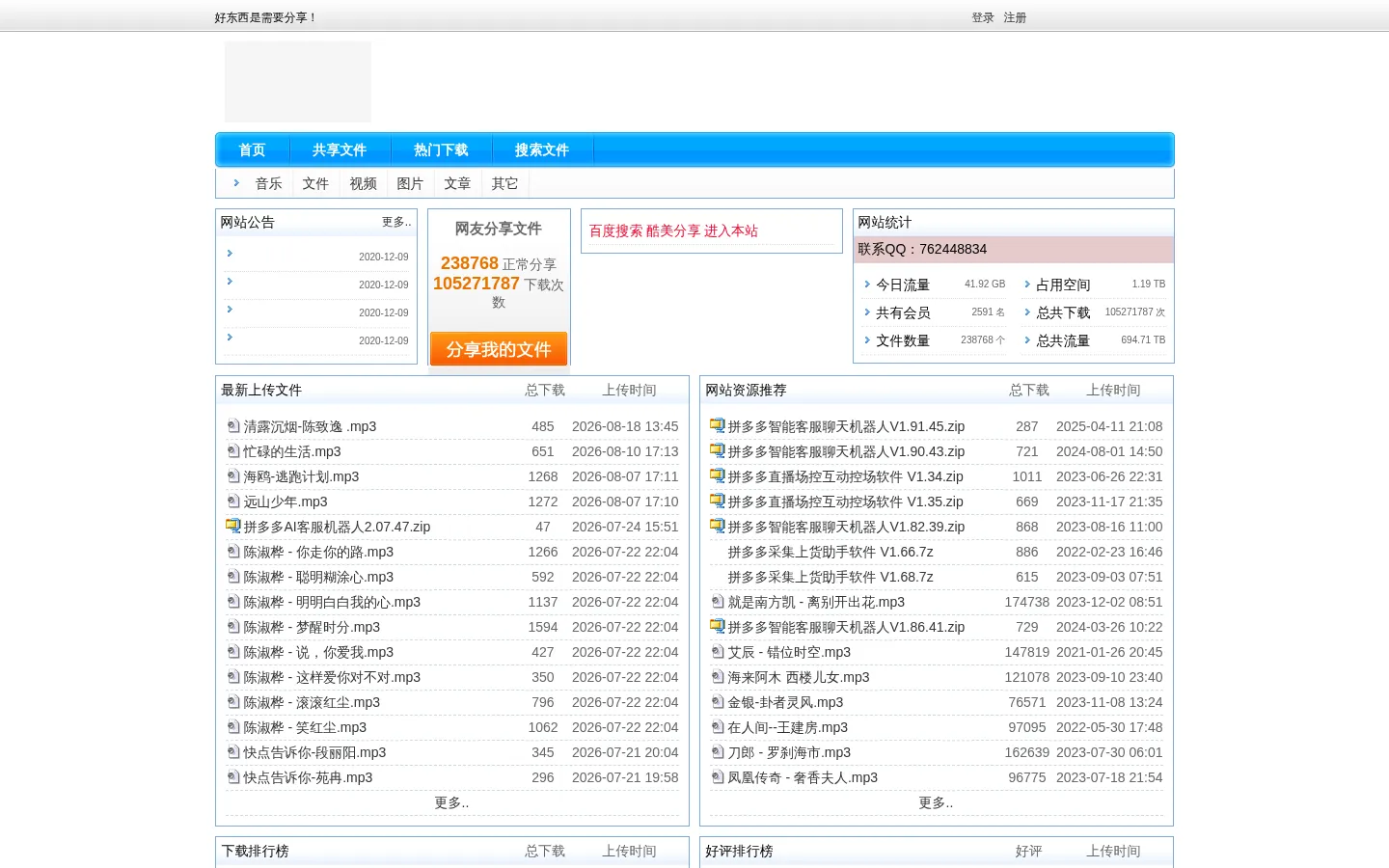Screen dimensions: 1389x868
Task: Open file 拼多多采集上货助手软件 V1.66.7z
Action: point(831,552)
